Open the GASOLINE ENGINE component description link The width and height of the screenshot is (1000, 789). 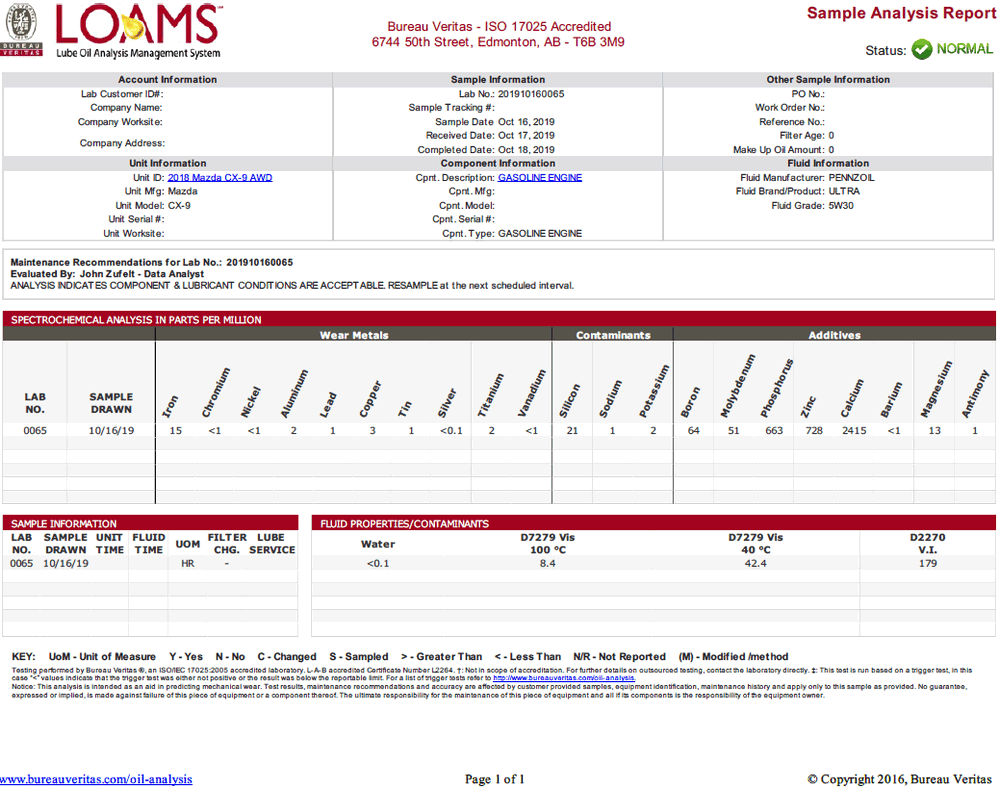pyautogui.click(x=540, y=177)
